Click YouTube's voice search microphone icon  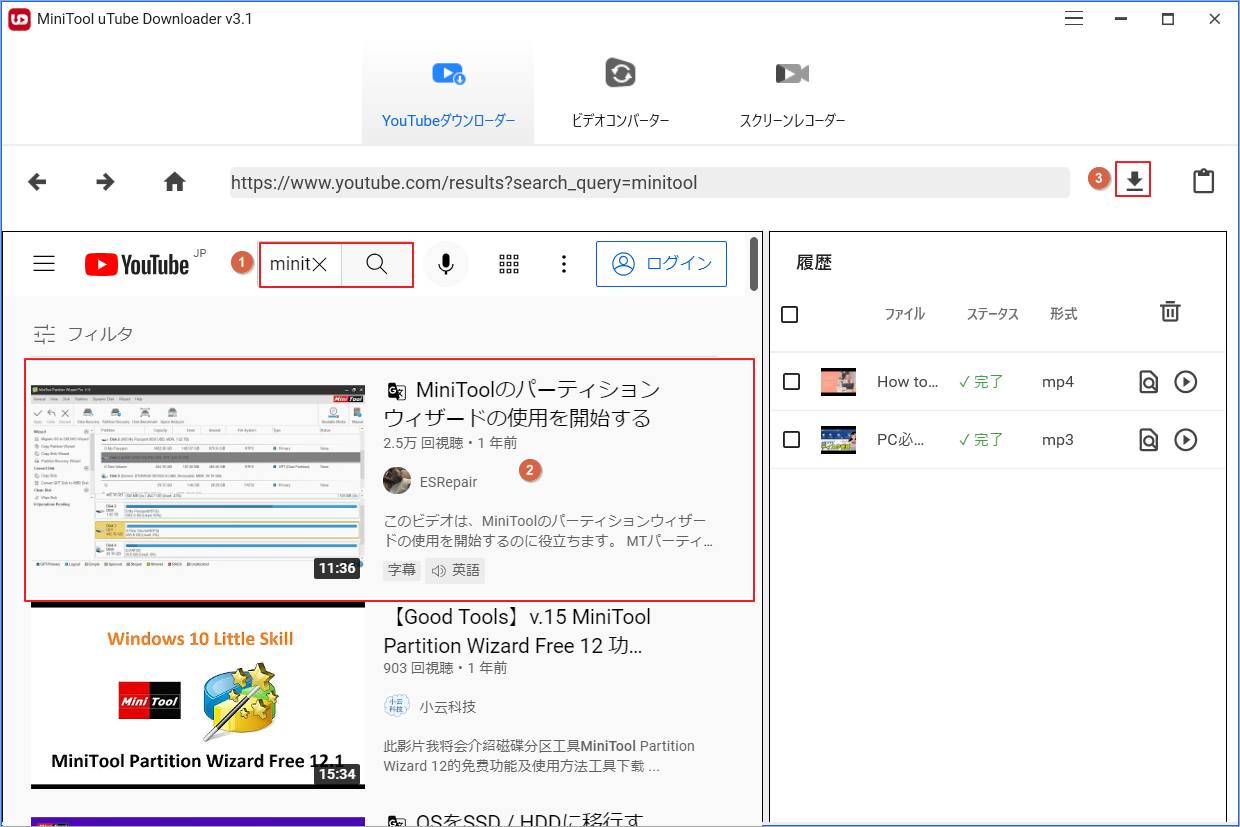tap(446, 264)
